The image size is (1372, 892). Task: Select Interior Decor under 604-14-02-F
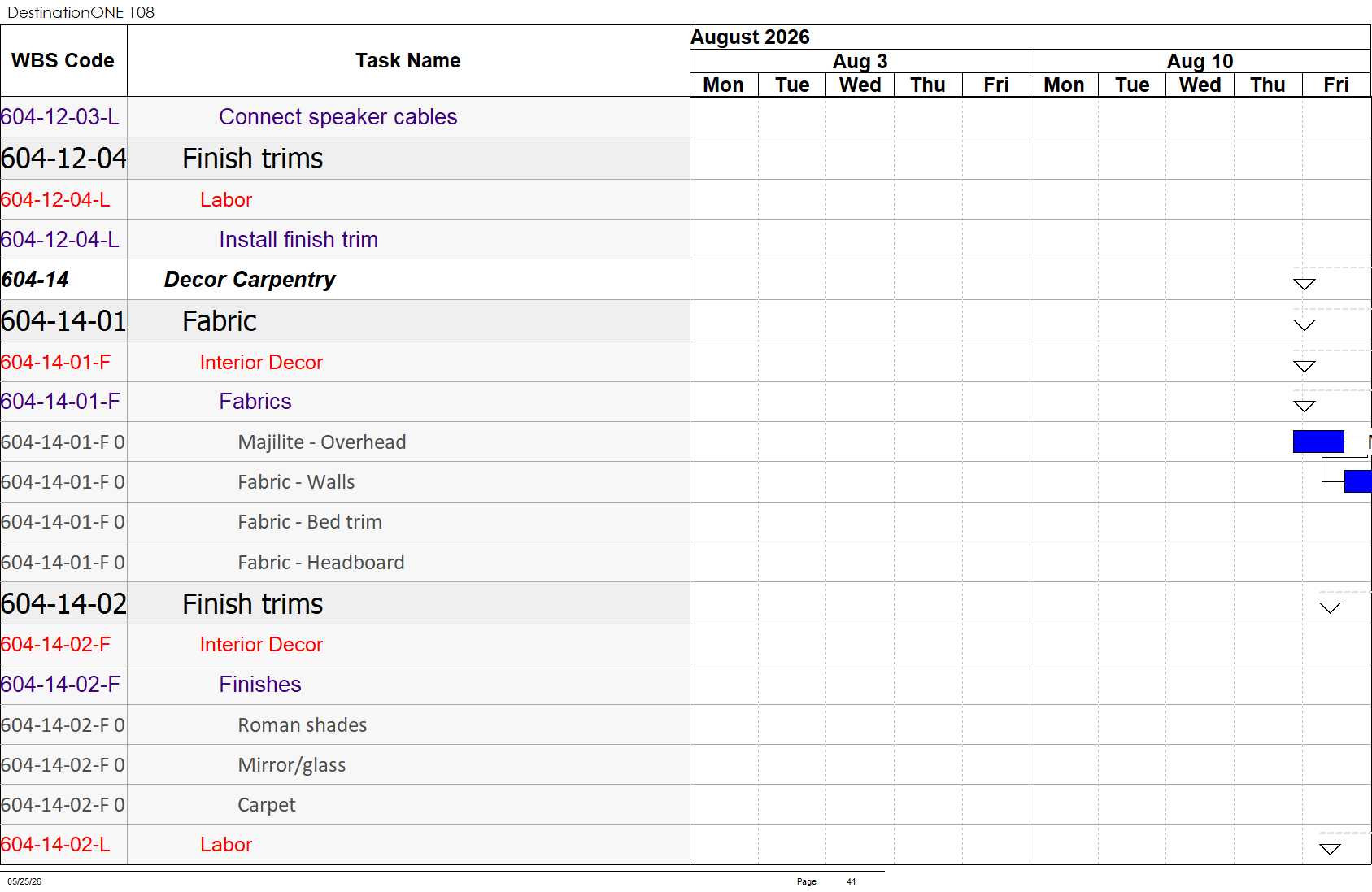[261, 644]
